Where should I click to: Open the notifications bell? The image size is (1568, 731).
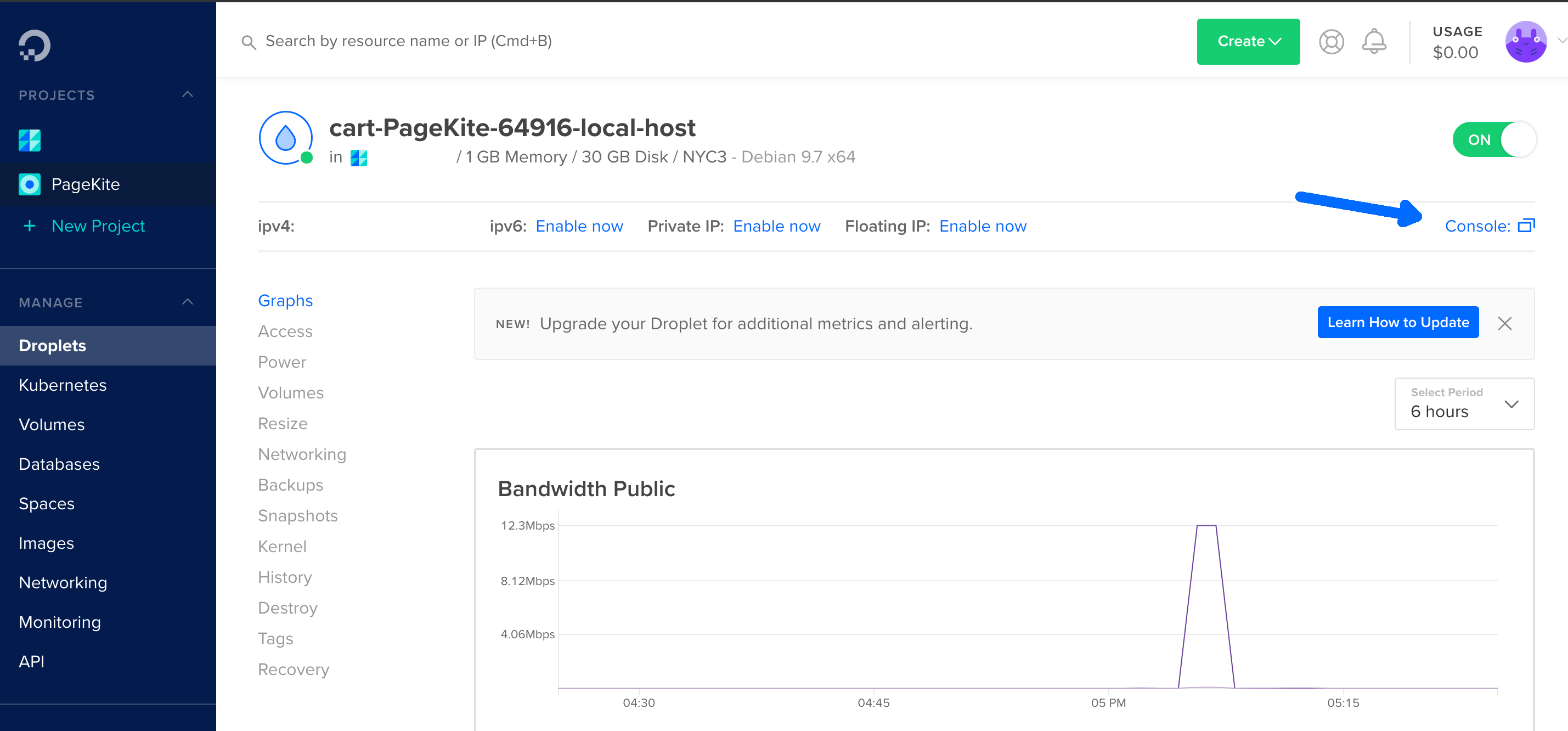(x=1374, y=41)
